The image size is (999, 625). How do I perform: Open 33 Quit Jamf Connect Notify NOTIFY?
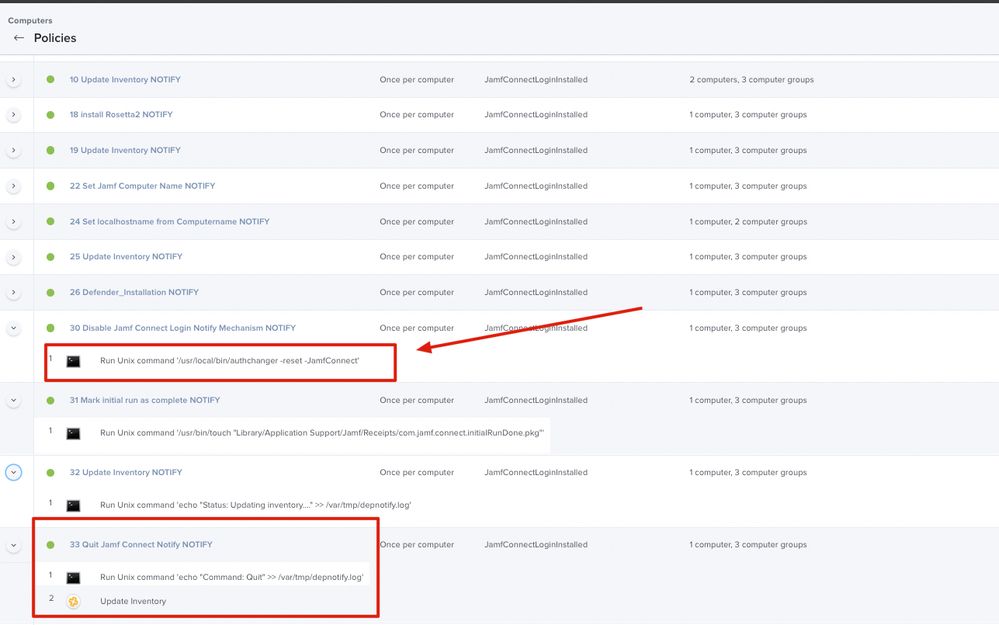(x=141, y=545)
